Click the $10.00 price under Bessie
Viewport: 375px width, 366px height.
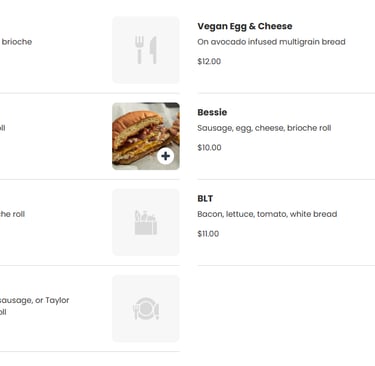tap(209, 148)
